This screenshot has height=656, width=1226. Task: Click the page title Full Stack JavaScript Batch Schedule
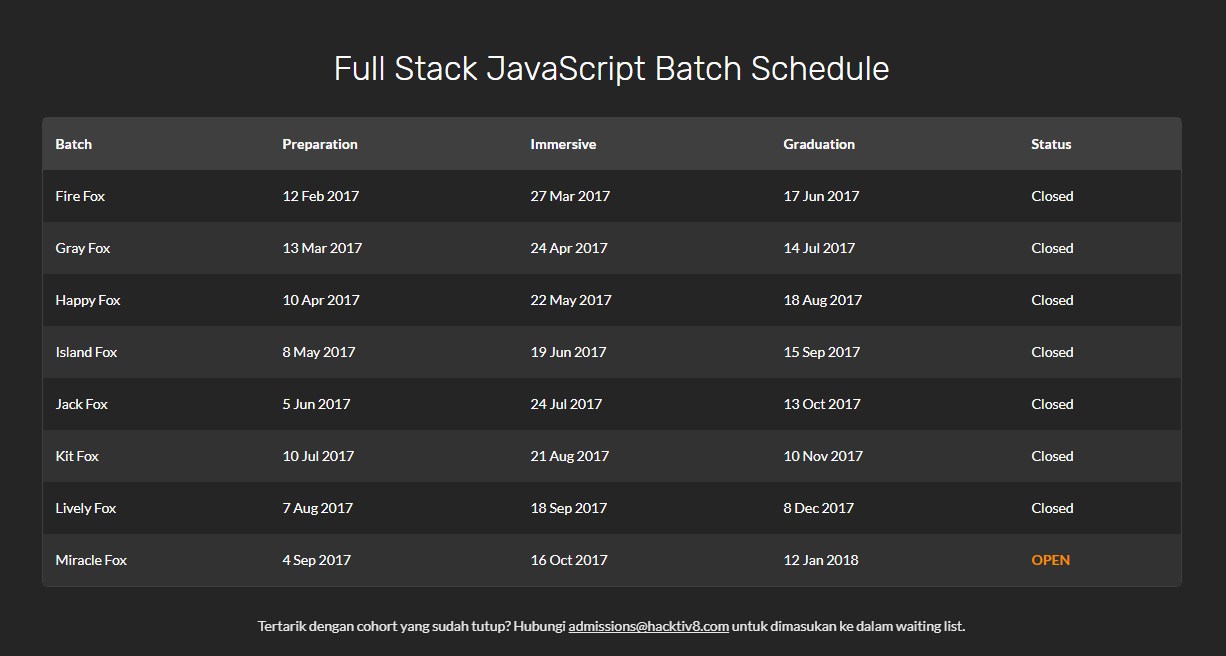pos(611,69)
